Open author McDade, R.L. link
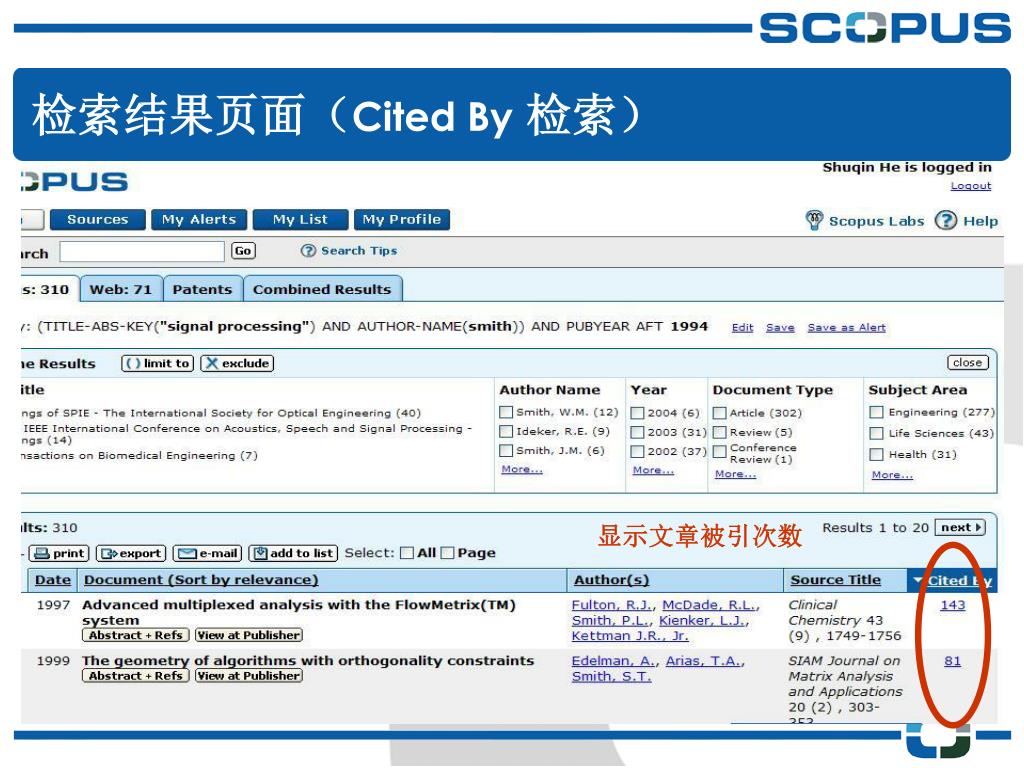This screenshot has width=1024, height=768. point(709,605)
